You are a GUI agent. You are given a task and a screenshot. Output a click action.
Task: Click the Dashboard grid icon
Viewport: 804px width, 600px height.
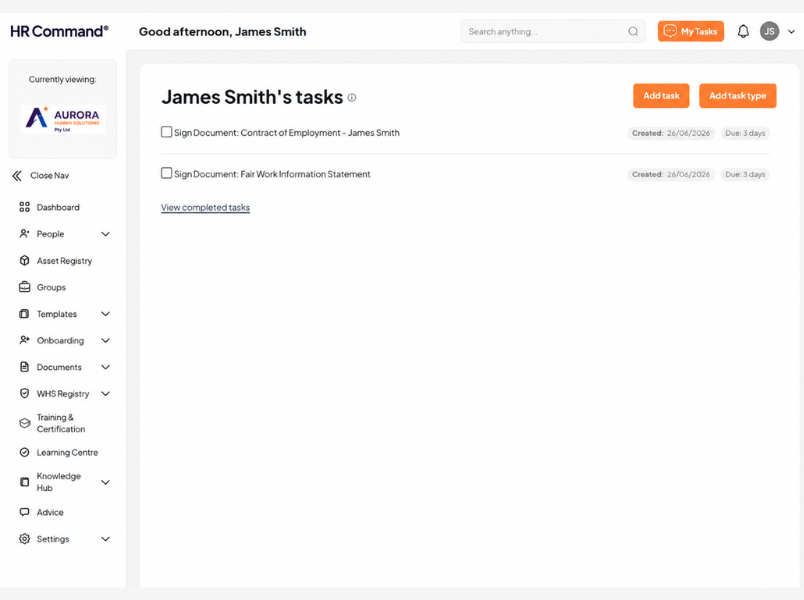[x=24, y=207]
